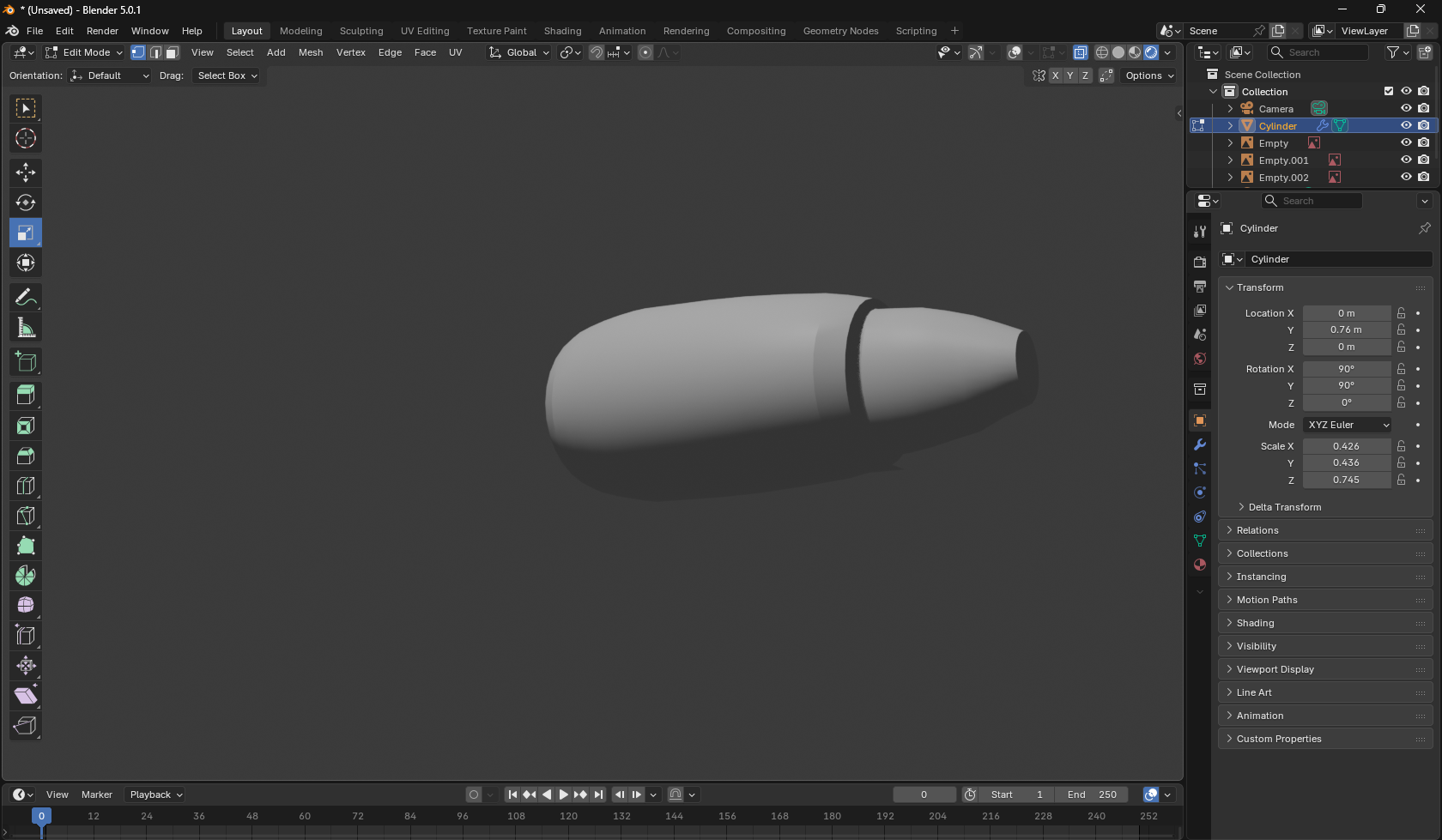Open the Playback settings
This screenshot has width=1442, height=840.
point(156,795)
